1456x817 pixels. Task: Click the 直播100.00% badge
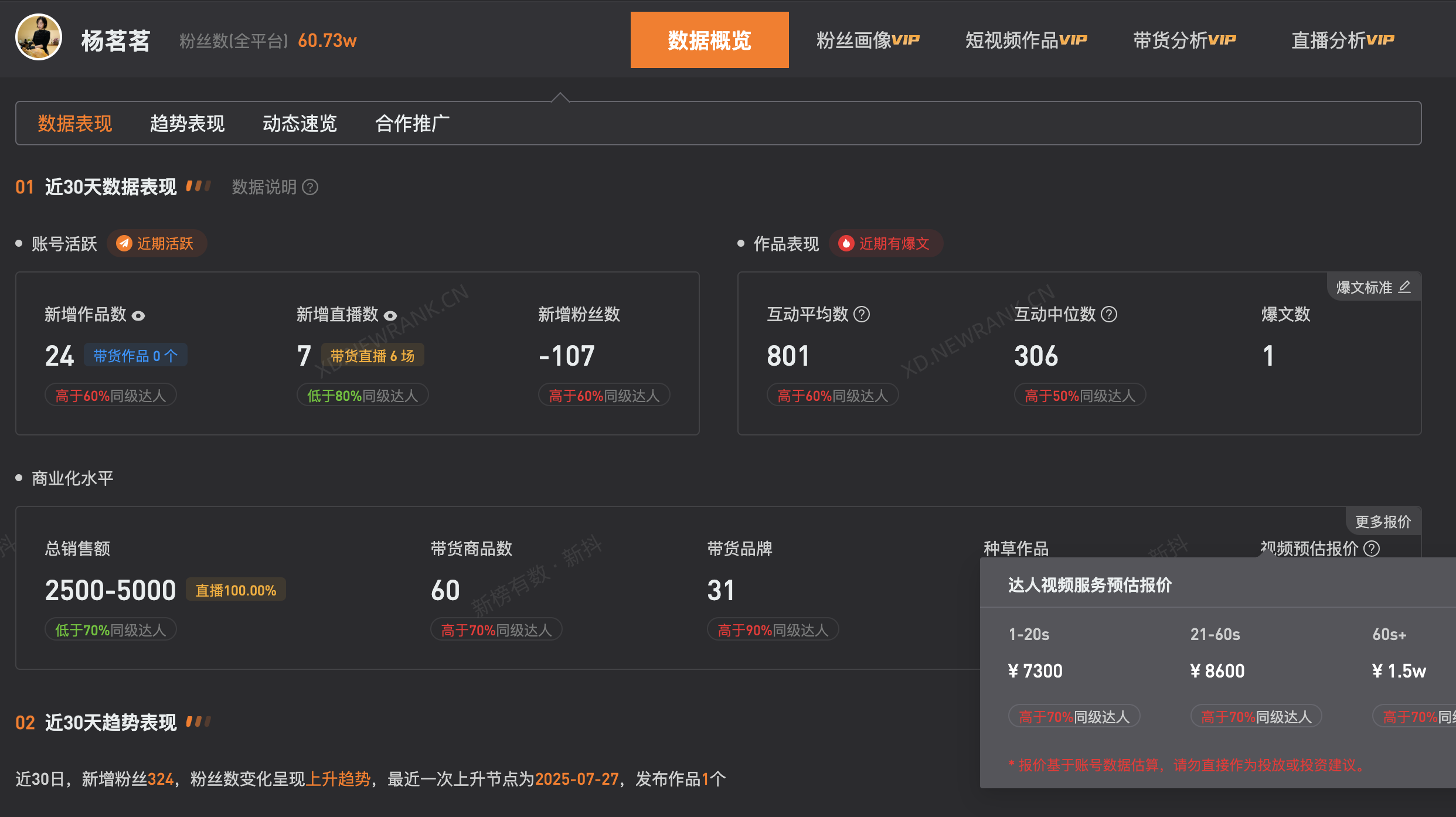[236, 590]
